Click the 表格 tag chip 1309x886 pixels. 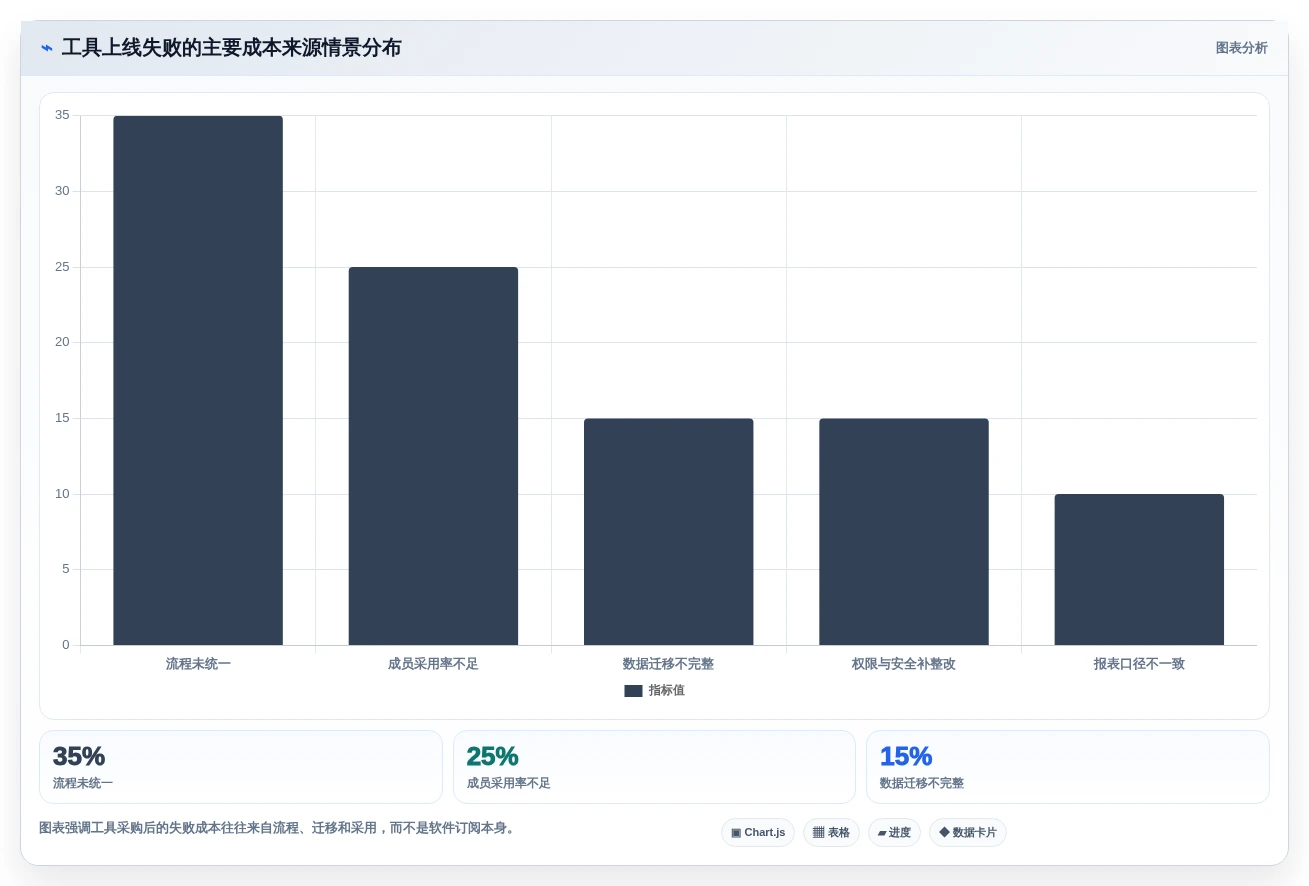pyautogui.click(x=831, y=832)
